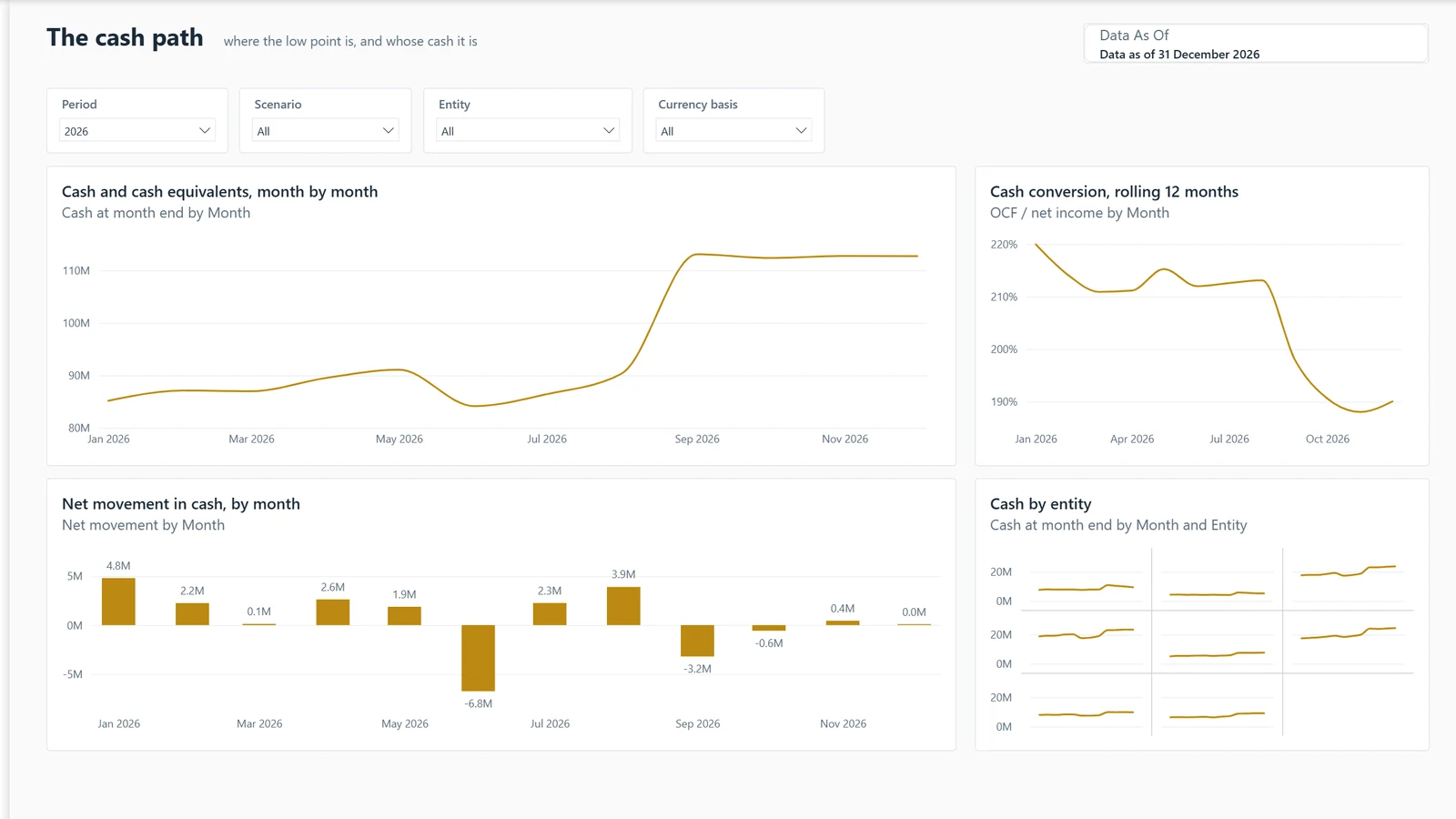Click the 190% axis label
Viewport: 1456px width, 819px height.
tap(1004, 401)
